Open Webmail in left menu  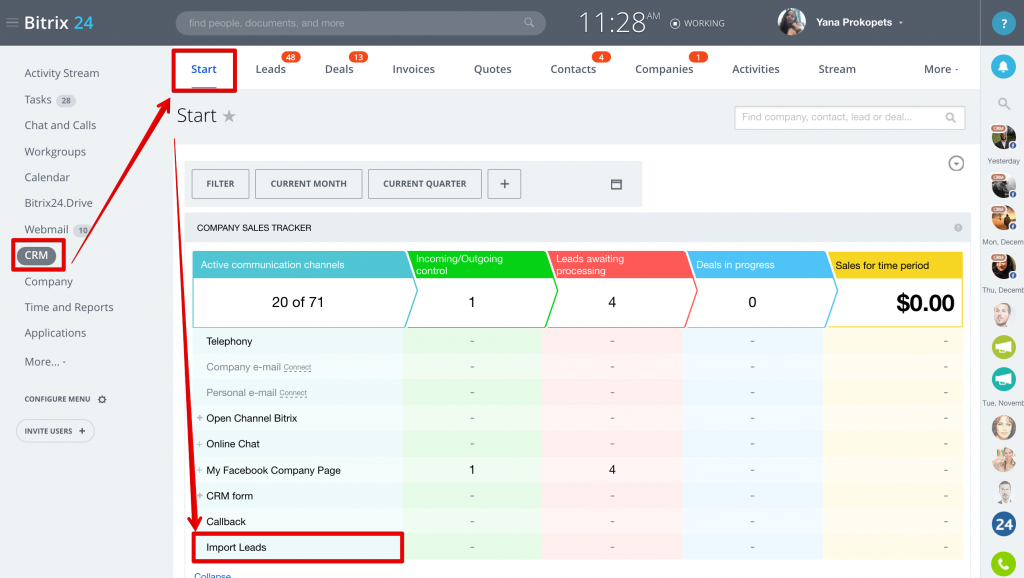46,229
